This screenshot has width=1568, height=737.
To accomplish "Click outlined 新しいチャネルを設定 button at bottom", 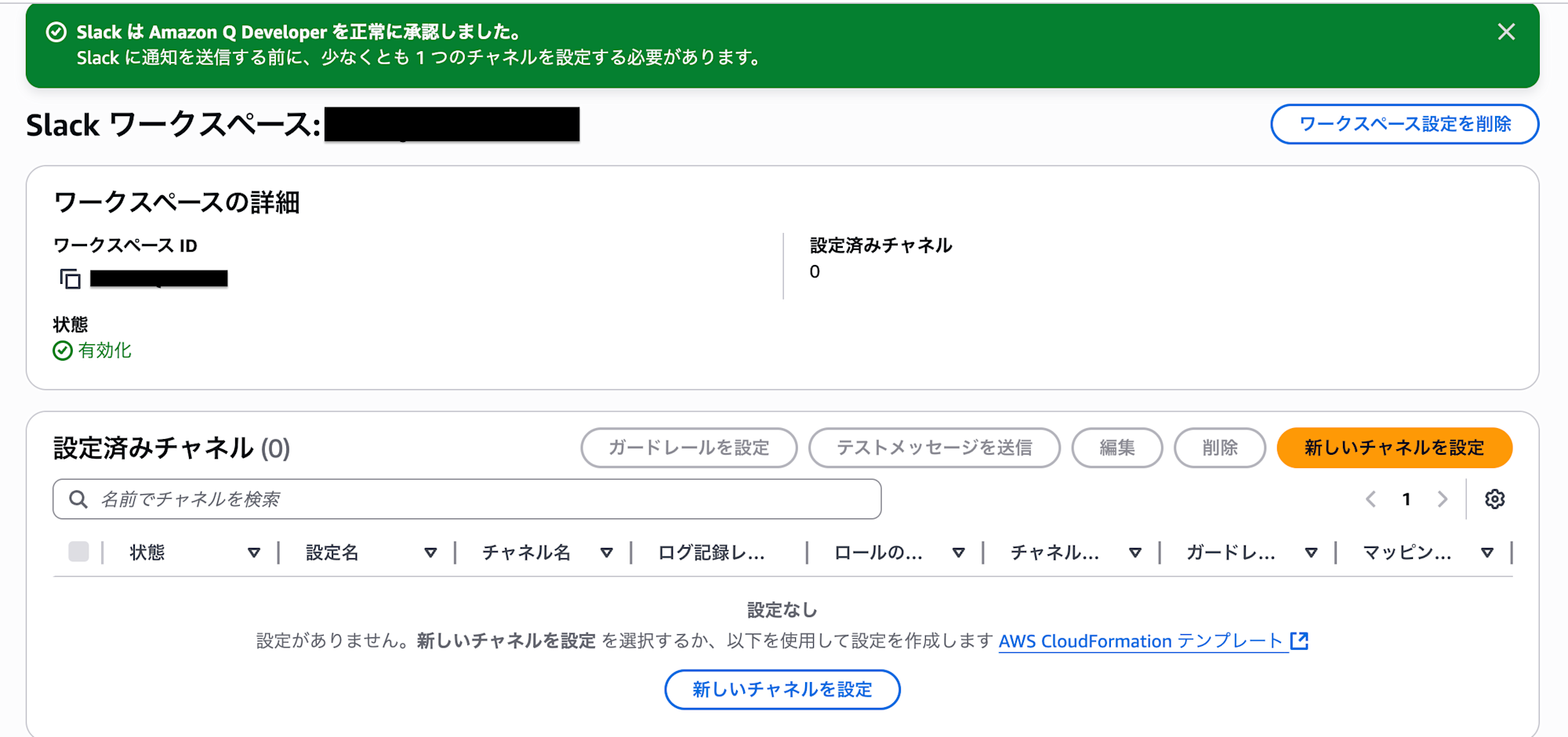I will (x=782, y=689).
